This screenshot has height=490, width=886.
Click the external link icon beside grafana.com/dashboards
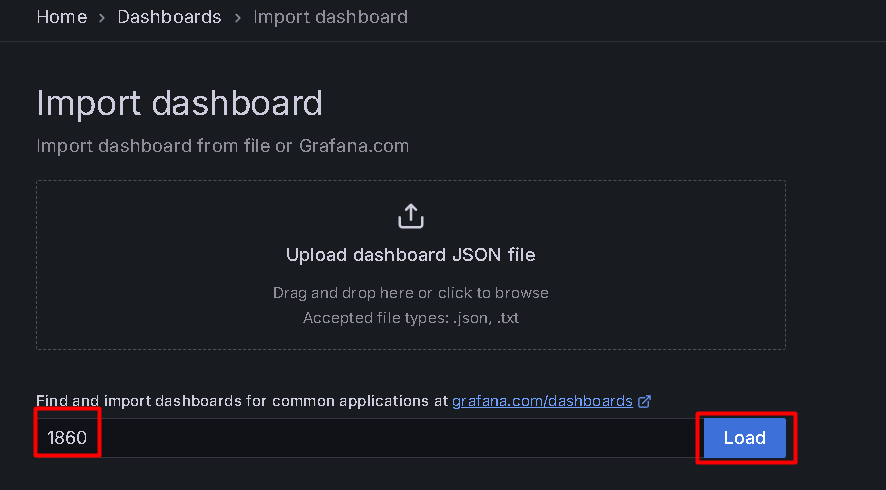coord(645,401)
